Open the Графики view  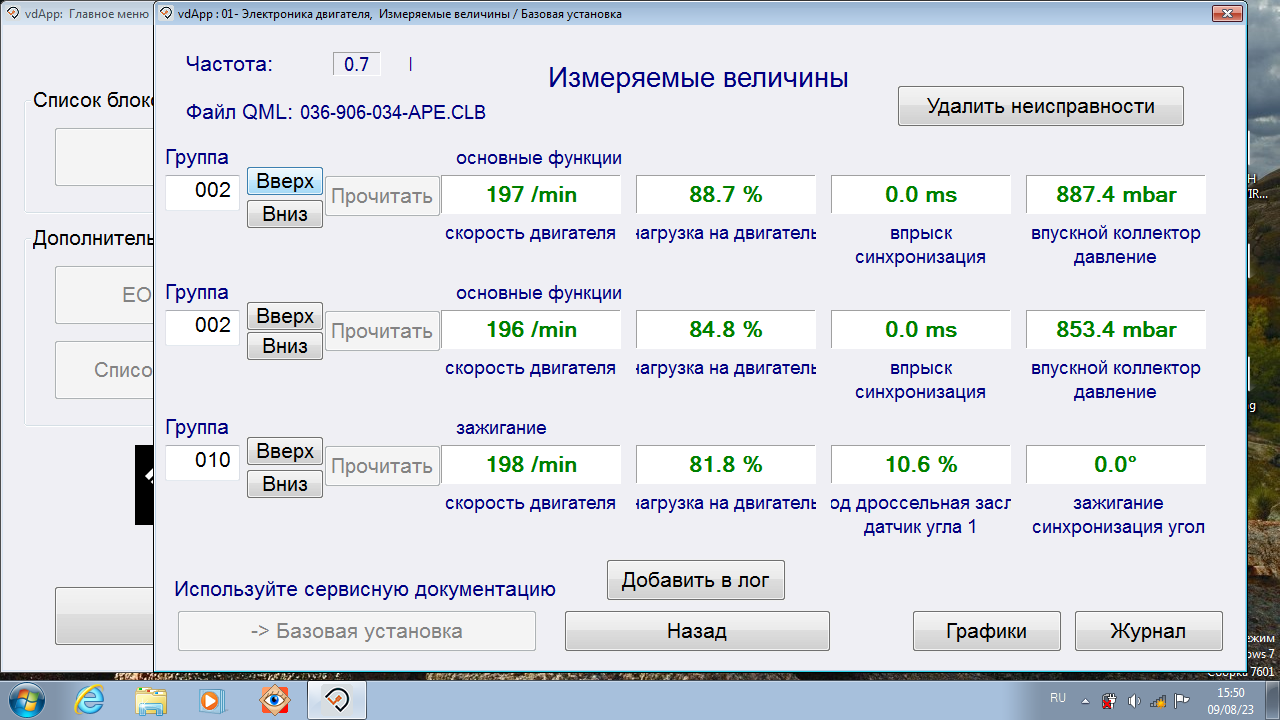click(x=986, y=631)
